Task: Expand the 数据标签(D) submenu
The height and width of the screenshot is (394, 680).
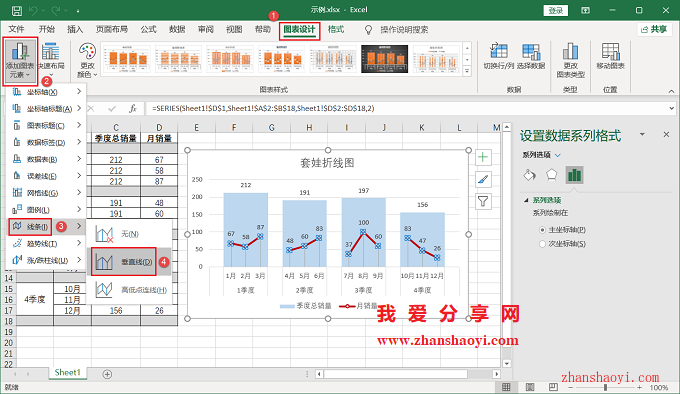Action: click(x=46, y=142)
